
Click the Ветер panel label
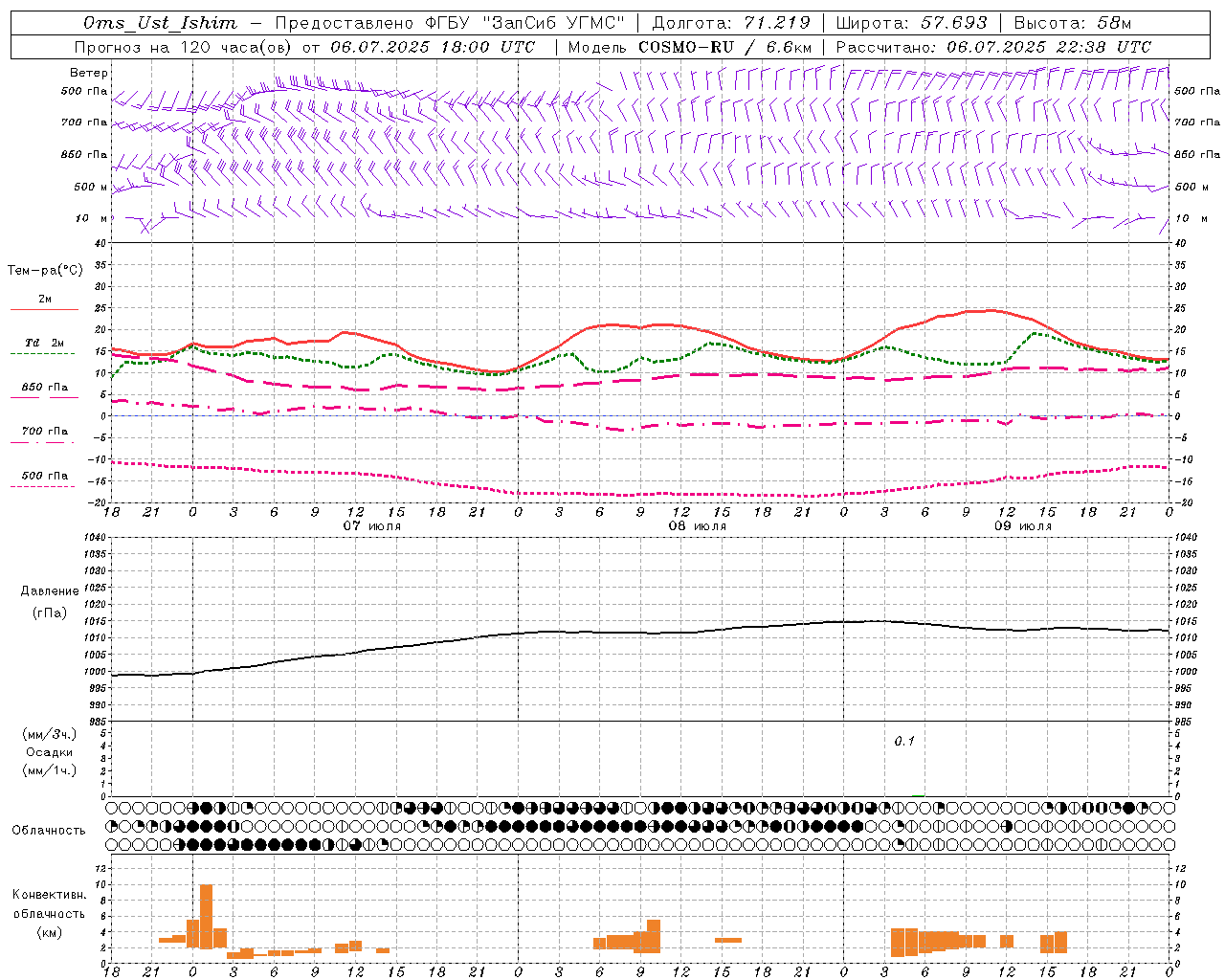pyautogui.click(x=89, y=73)
